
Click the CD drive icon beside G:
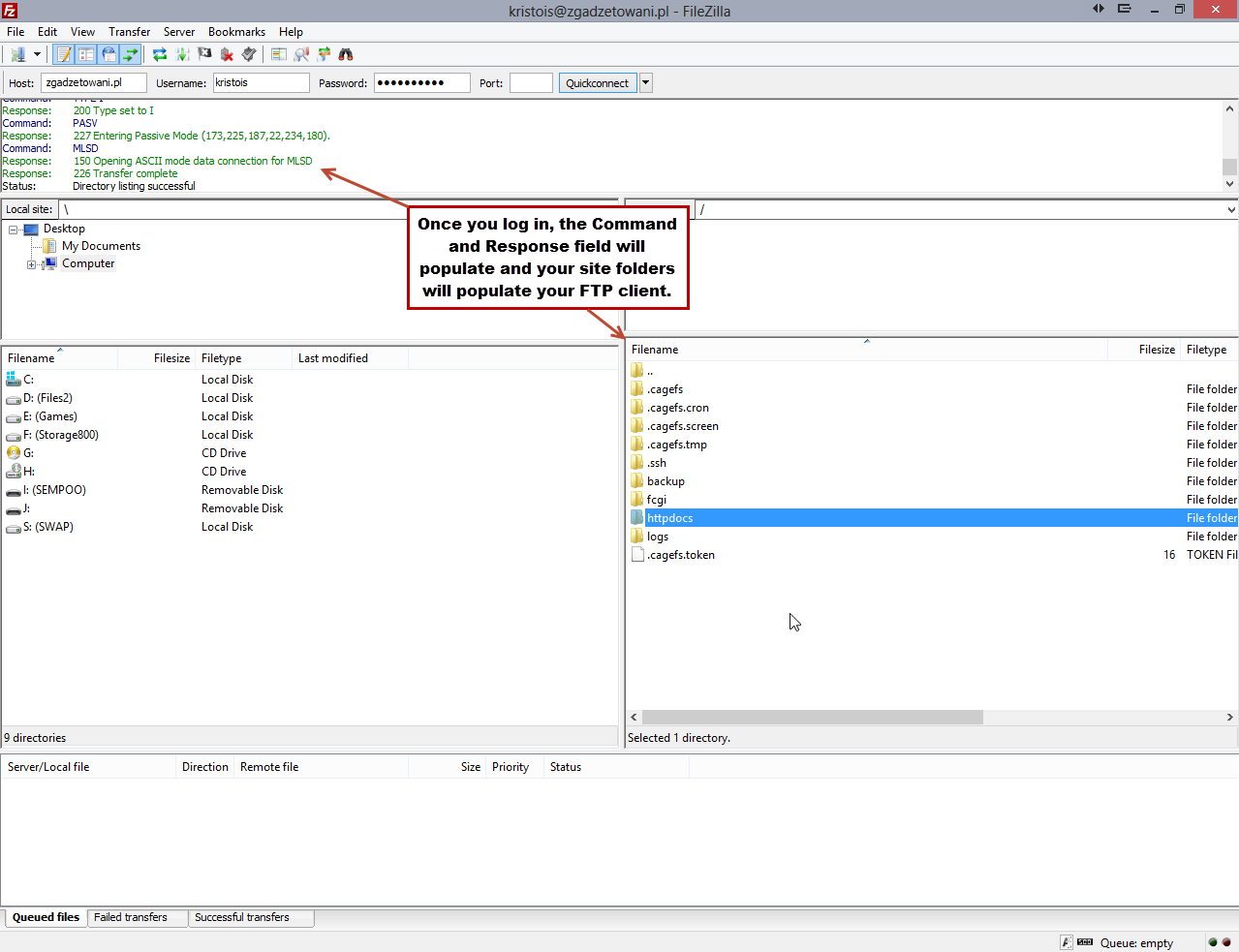[14, 453]
